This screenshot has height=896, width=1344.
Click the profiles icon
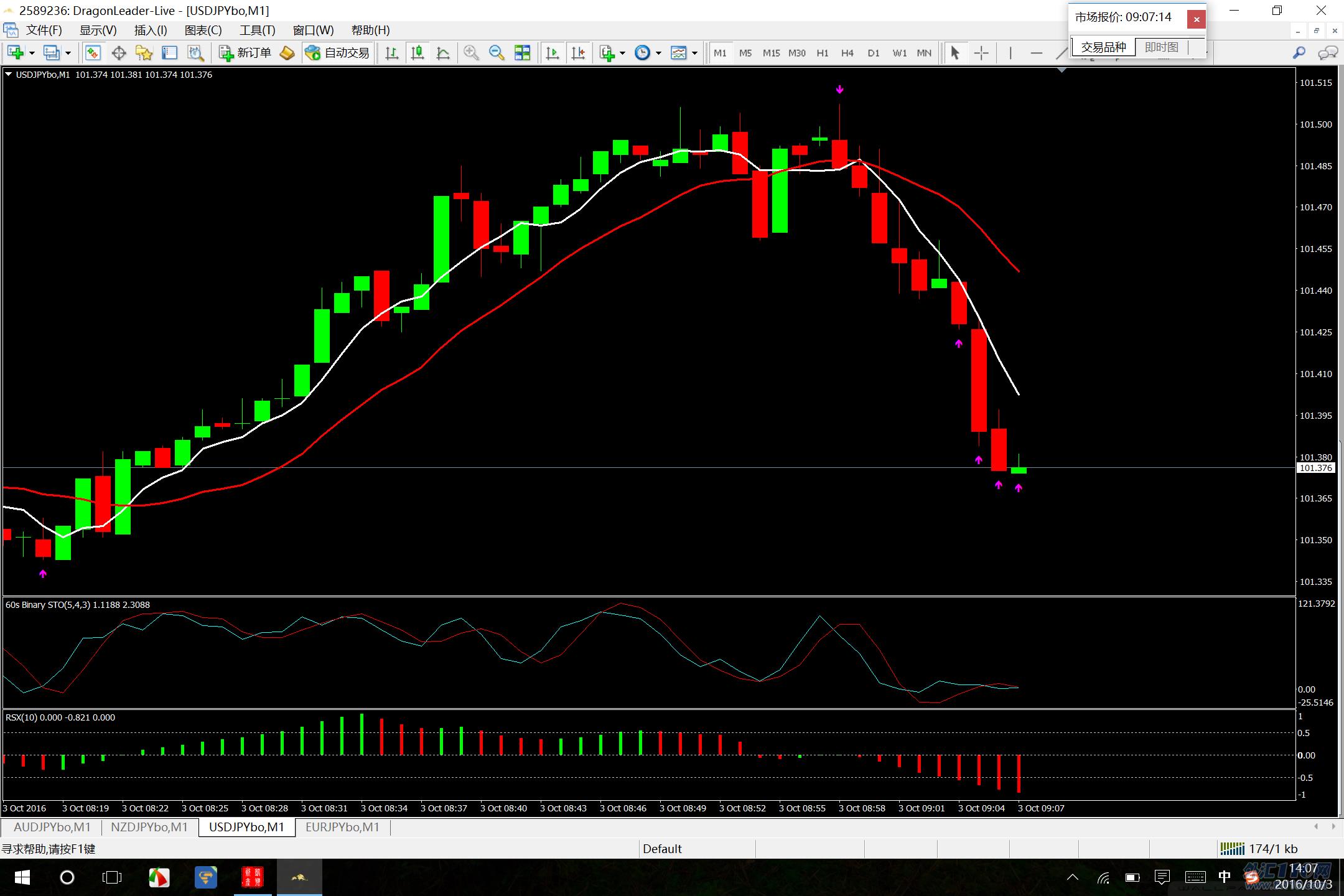tap(52, 53)
